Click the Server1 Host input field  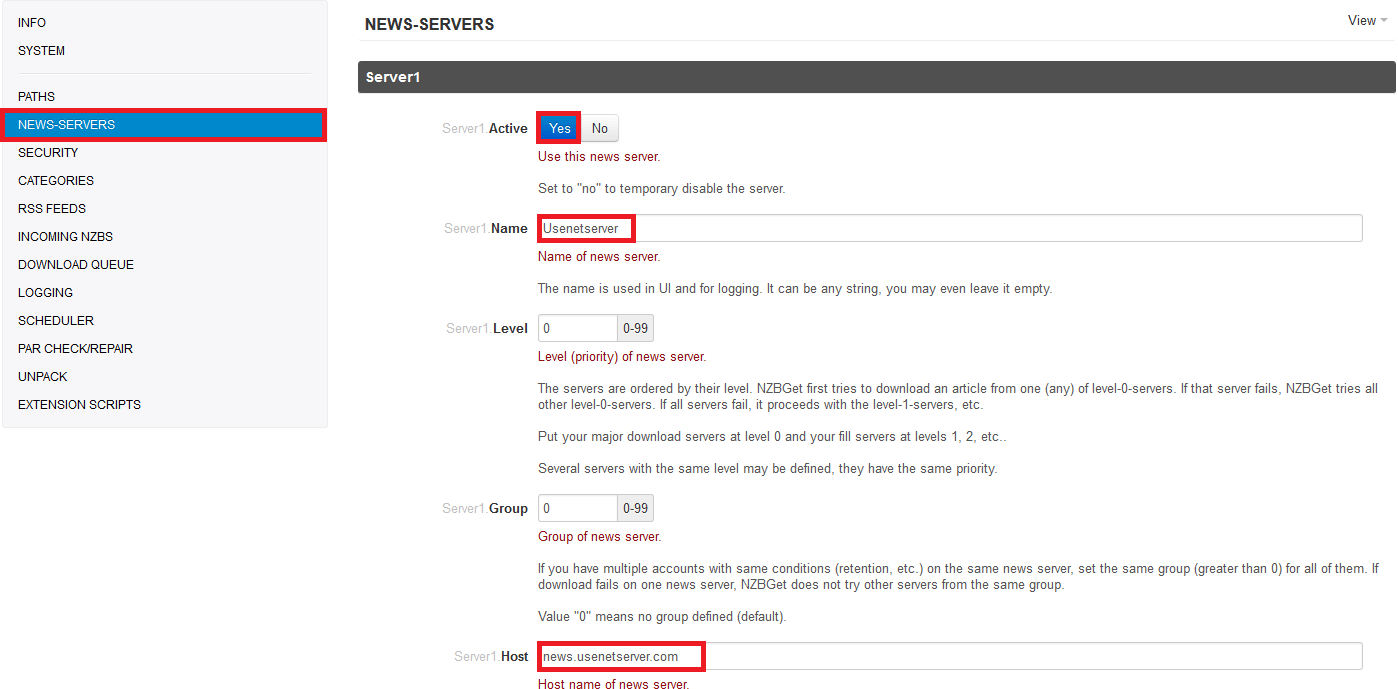pyautogui.click(x=950, y=656)
